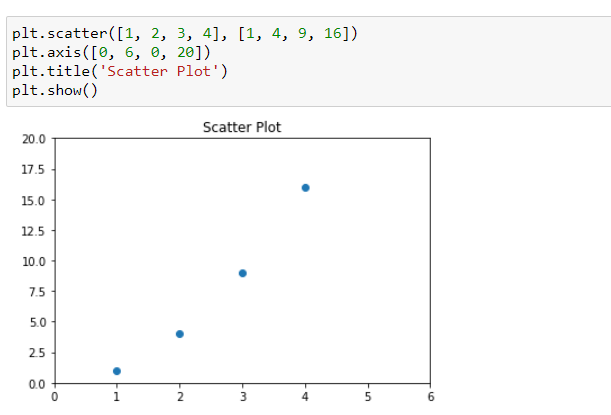Click the 16 value in the scatter list
Screen dimensions: 611x415
point(333,34)
